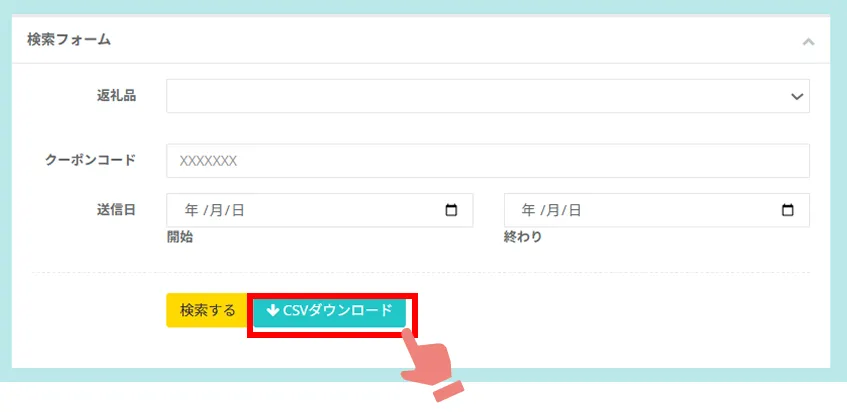847x412 pixels.
Task: Focus the クーポンコード input field
Action: click(x=488, y=160)
